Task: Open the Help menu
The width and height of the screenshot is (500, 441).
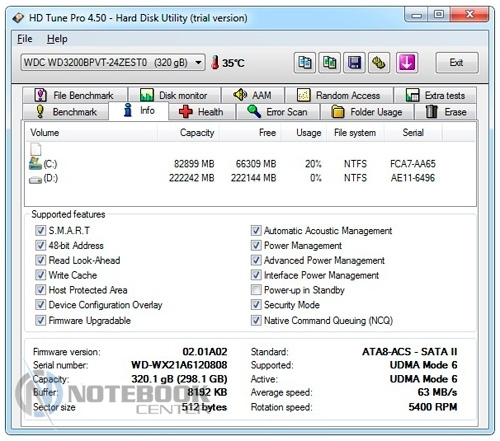Action: (x=57, y=39)
